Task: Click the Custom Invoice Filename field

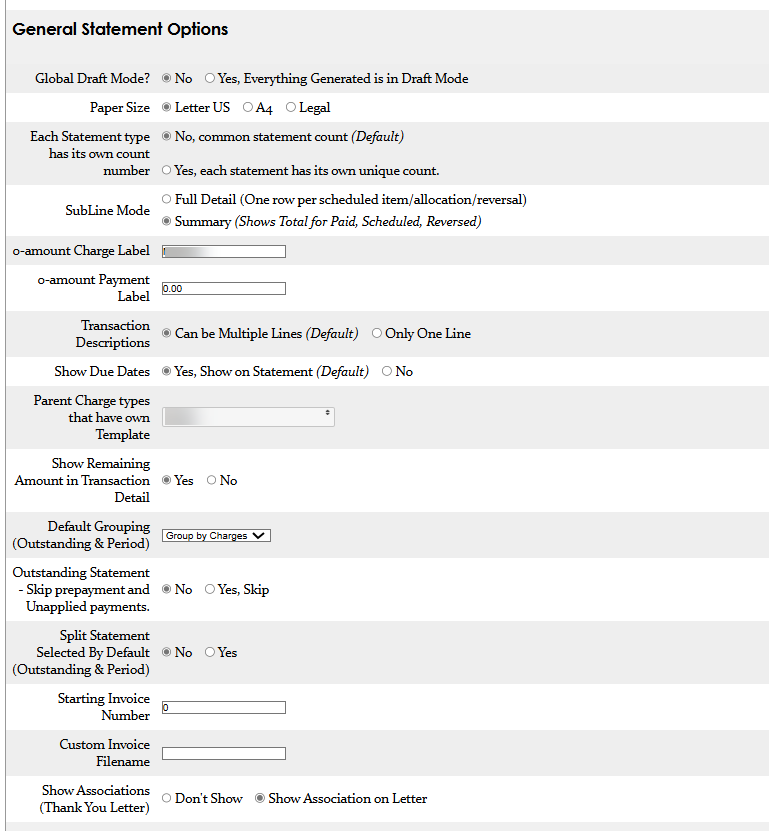Action: (x=224, y=753)
